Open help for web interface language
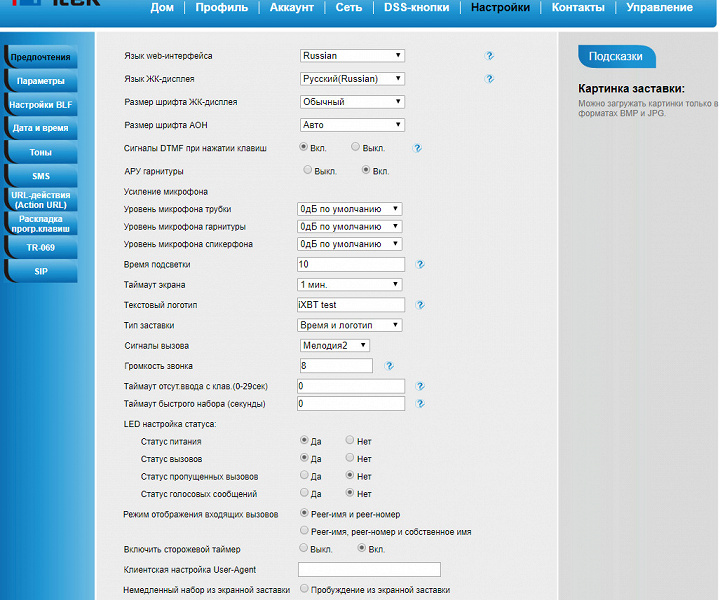 [489, 56]
